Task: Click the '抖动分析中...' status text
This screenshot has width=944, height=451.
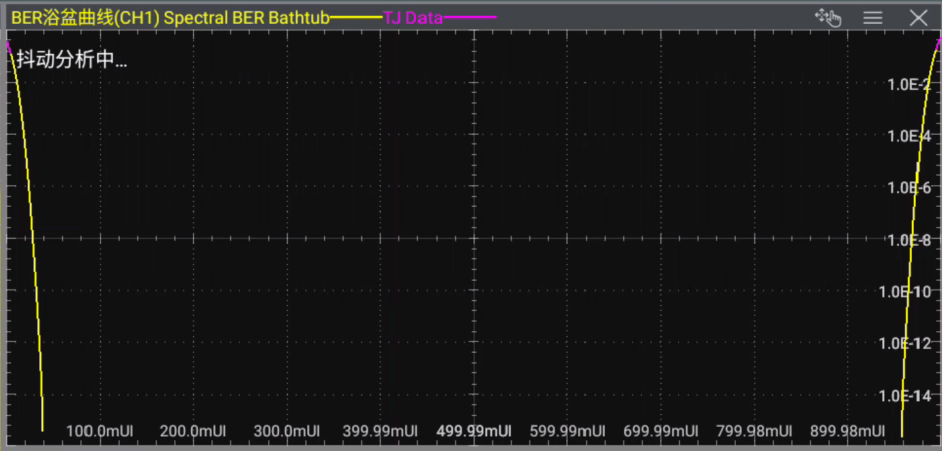Action: (x=72, y=60)
